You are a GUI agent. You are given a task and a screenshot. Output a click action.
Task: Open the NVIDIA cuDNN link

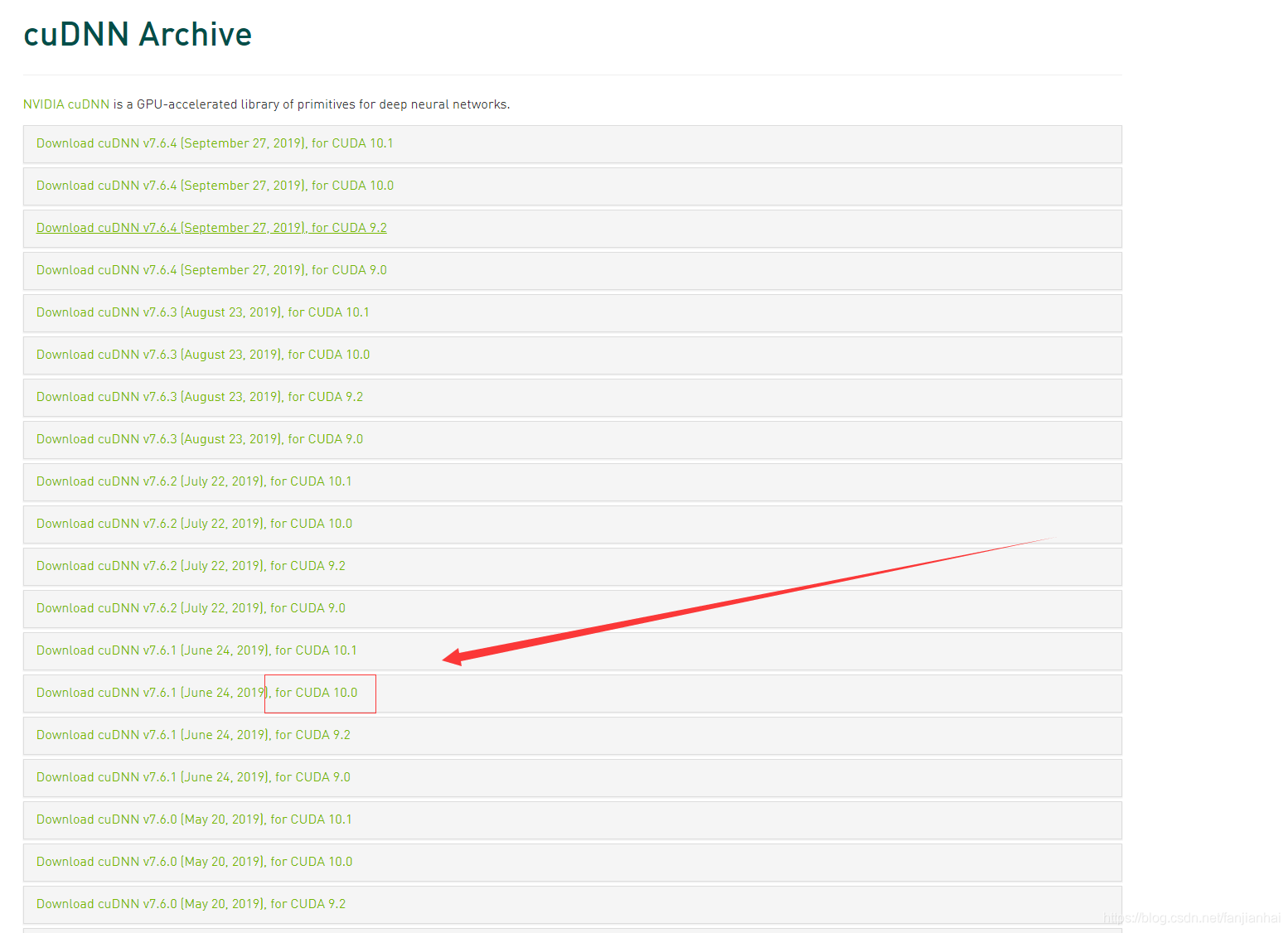[x=66, y=104]
